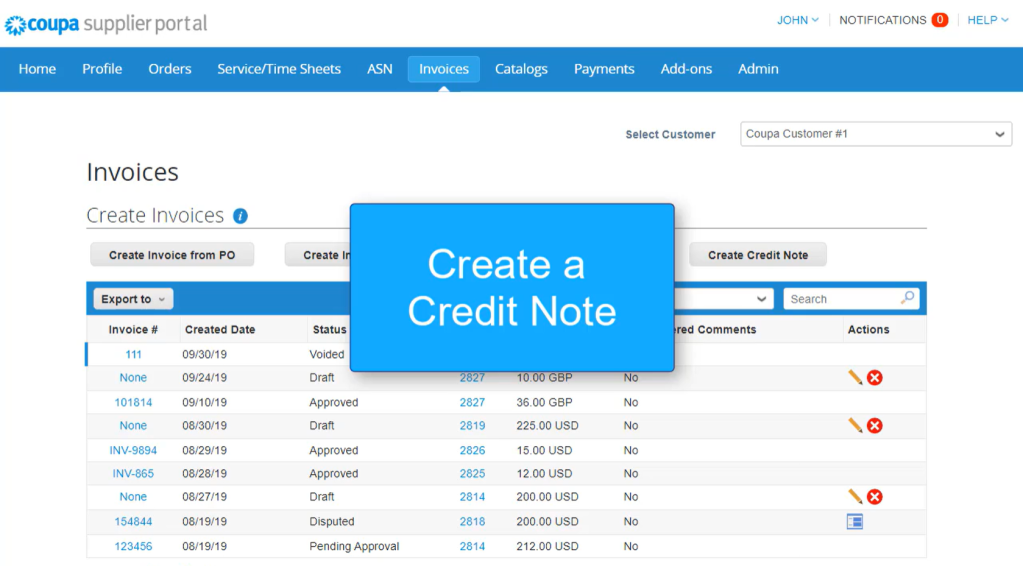Viewport: 1023px width, 566px height.
Task: Sort by the Created Date column header
Action: (x=220, y=329)
